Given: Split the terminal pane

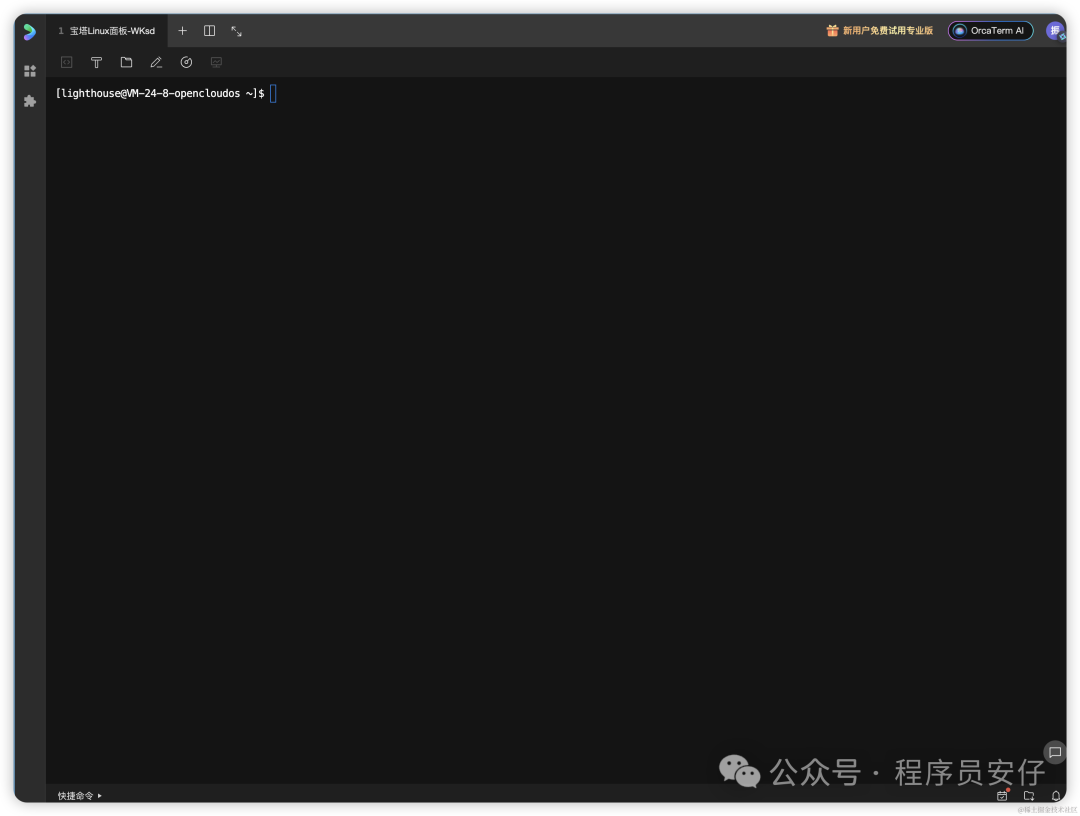Looking at the screenshot, I should (x=209, y=31).
